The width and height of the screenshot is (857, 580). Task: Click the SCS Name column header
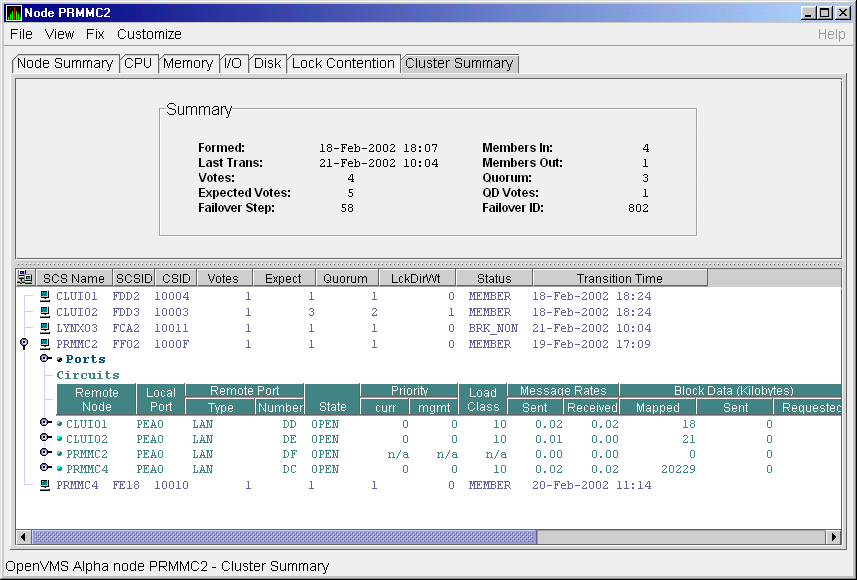click(x=73, y=278)
